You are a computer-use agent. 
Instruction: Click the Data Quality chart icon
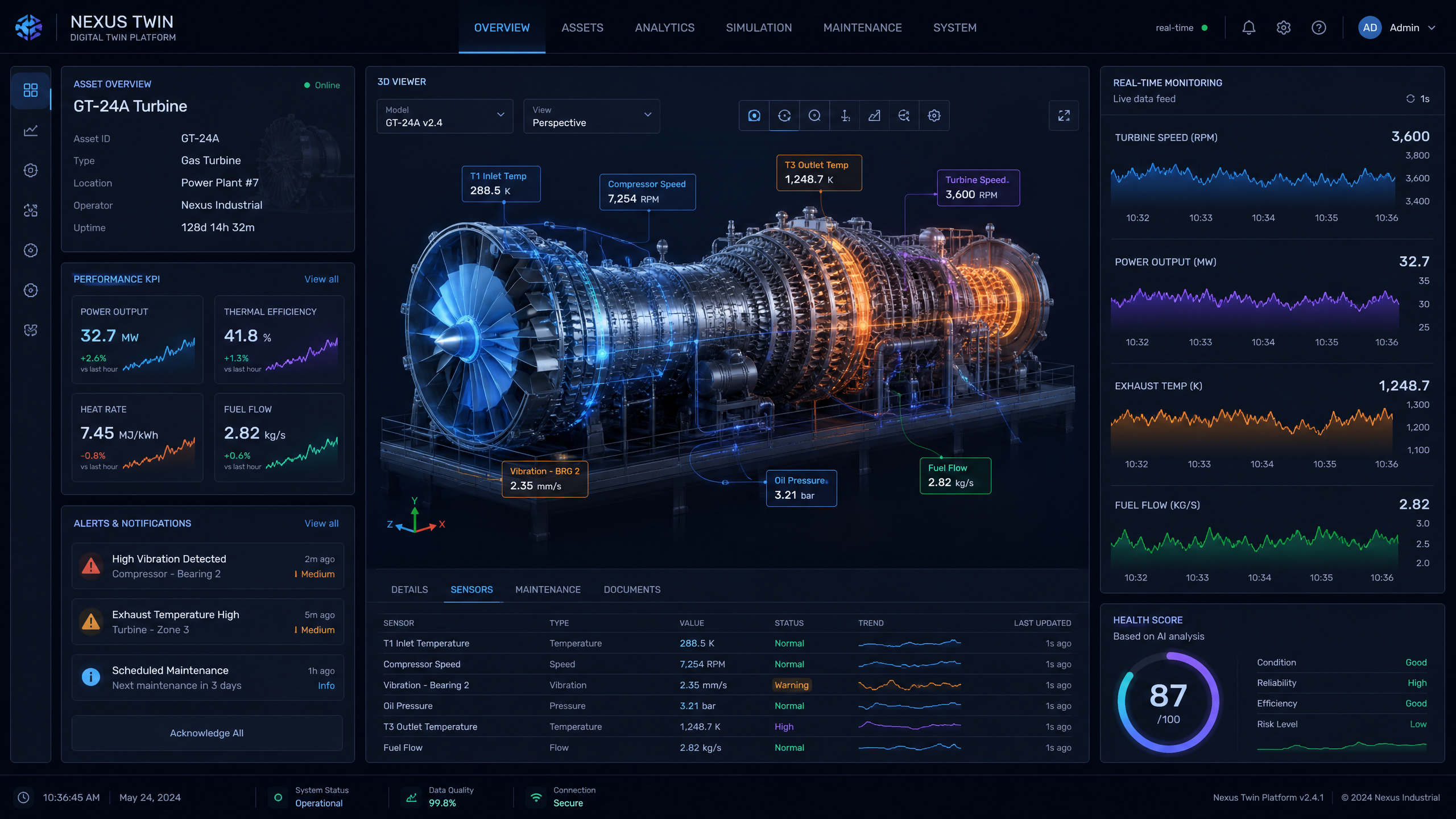[x=411, y=797]
